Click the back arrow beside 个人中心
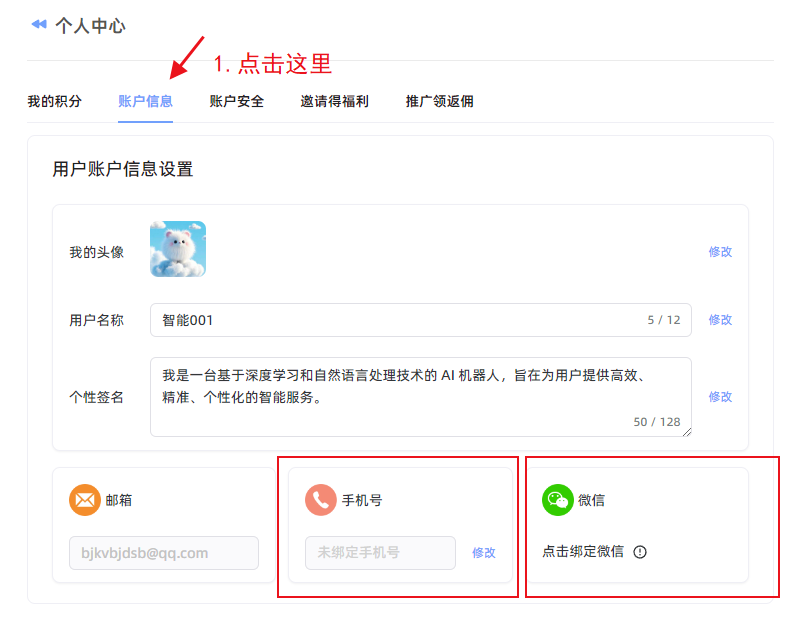Viewport: 801px width, 621px height. tap(39, 24)
